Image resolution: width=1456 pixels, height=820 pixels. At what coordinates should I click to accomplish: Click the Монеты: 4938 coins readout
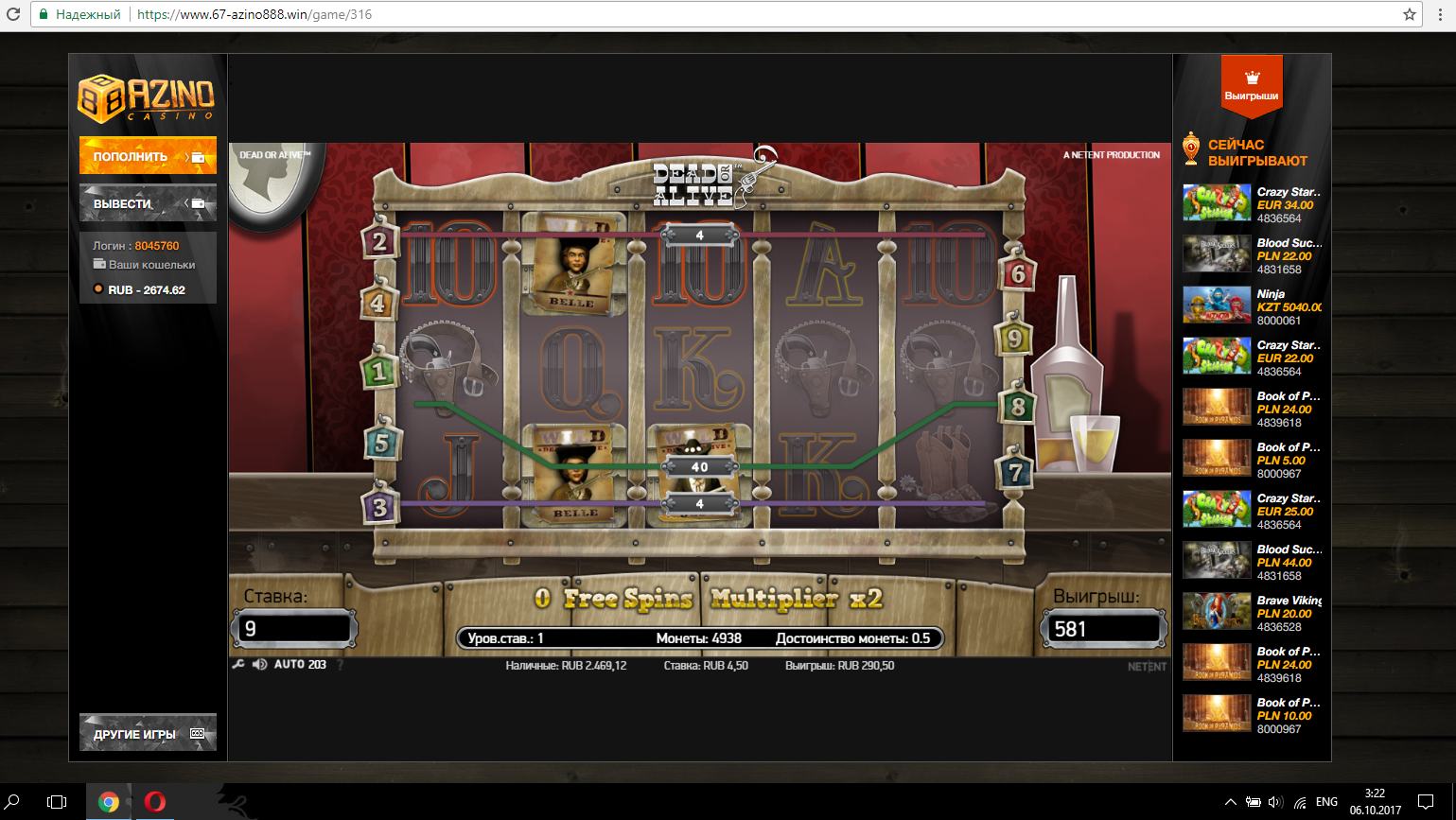pyautogui.click(x=699, y=638)
